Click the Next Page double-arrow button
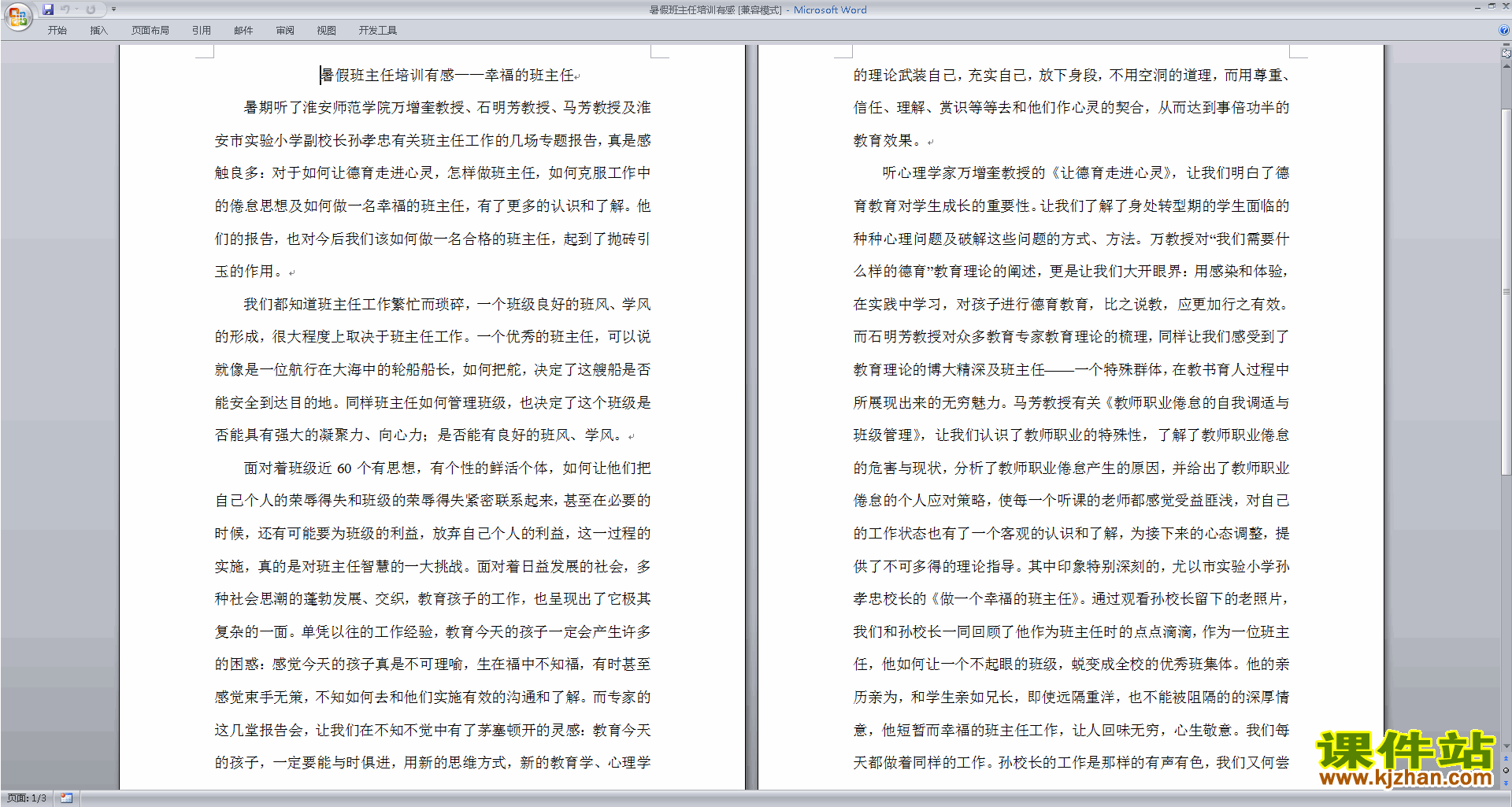The image size is (1512, 807). coord(1506,783)
